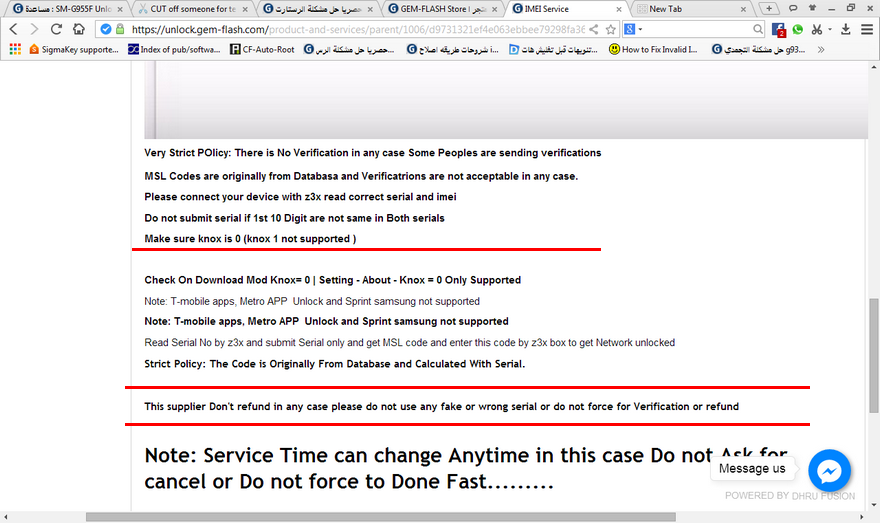Open the DHRU FUSION powered-by link
Viewport: 880px width, 523px height.
823,496
